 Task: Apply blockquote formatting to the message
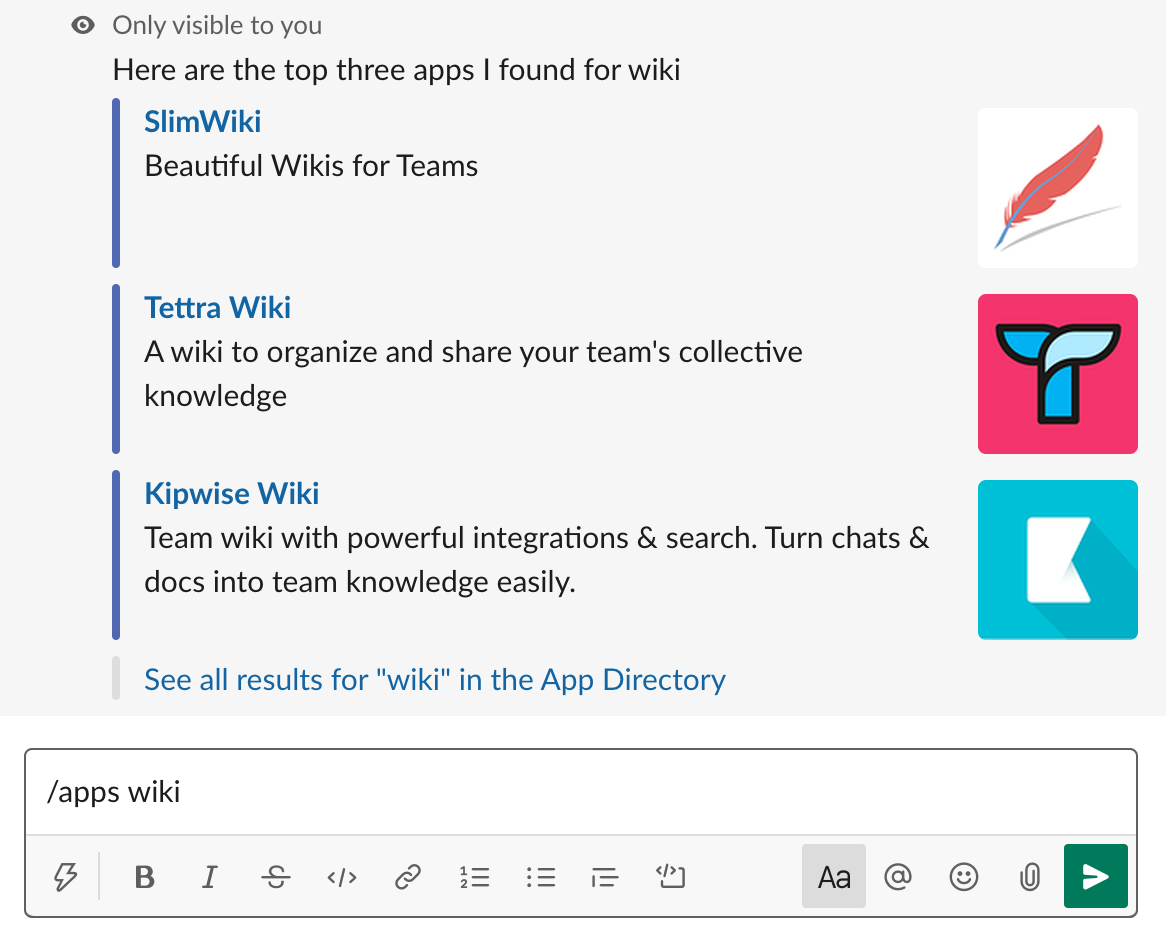click(605, 877)
